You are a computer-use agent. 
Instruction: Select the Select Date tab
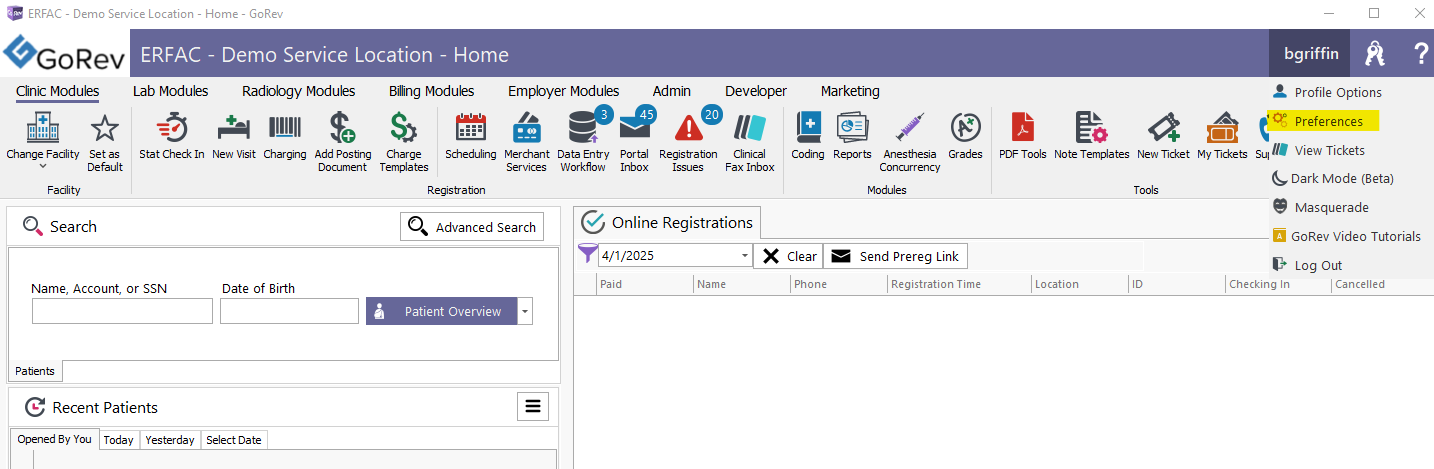tap(234, 440)
